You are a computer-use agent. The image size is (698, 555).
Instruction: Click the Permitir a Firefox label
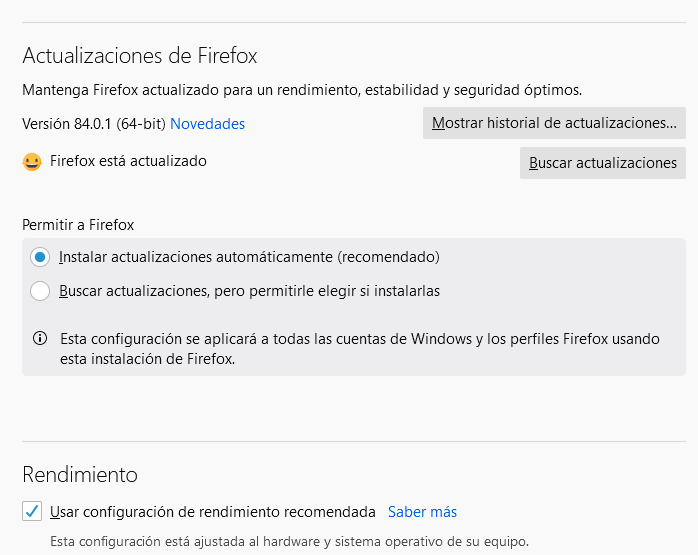pos(78,225)
